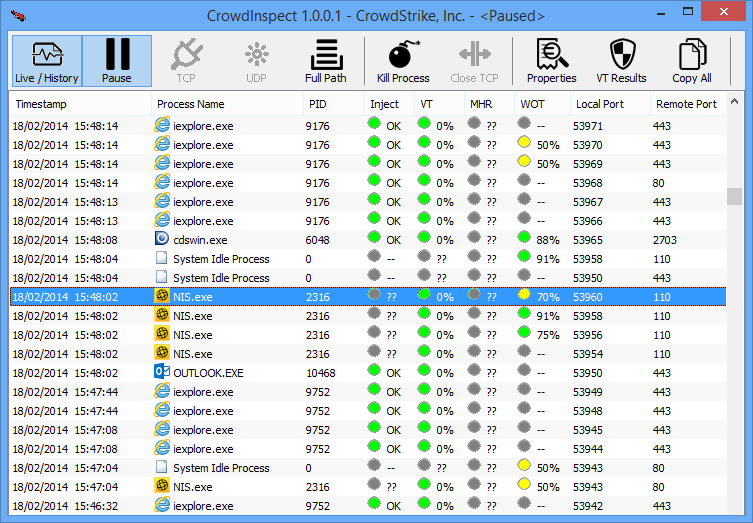753x523 pixels.
Task: Click the yellow WOT dot in the highlighted NIS.exe row
Action: point(524,294)
